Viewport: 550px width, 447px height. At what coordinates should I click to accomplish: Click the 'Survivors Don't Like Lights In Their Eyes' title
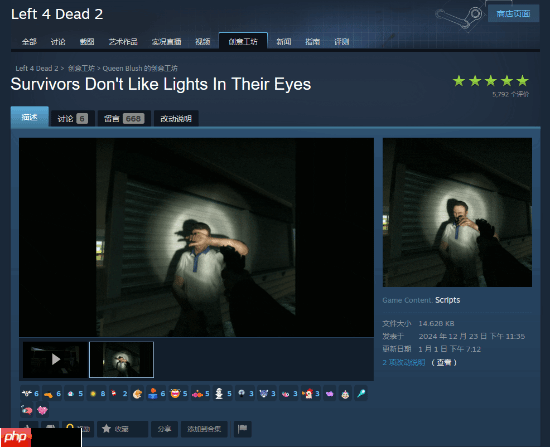[161, 84]
